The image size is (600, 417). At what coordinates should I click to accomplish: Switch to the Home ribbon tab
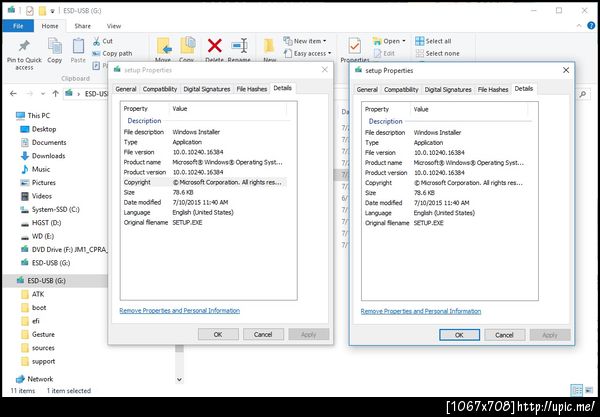click(50, 26)
